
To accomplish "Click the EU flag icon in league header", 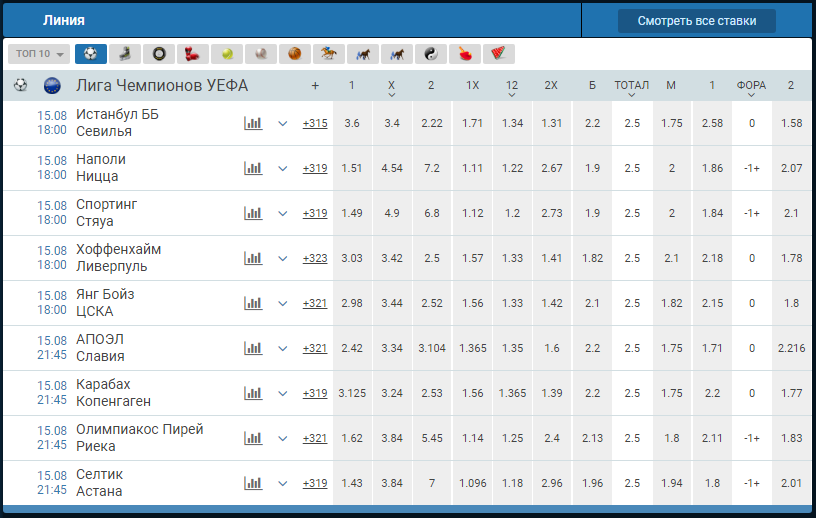I will tap(52, 85).
